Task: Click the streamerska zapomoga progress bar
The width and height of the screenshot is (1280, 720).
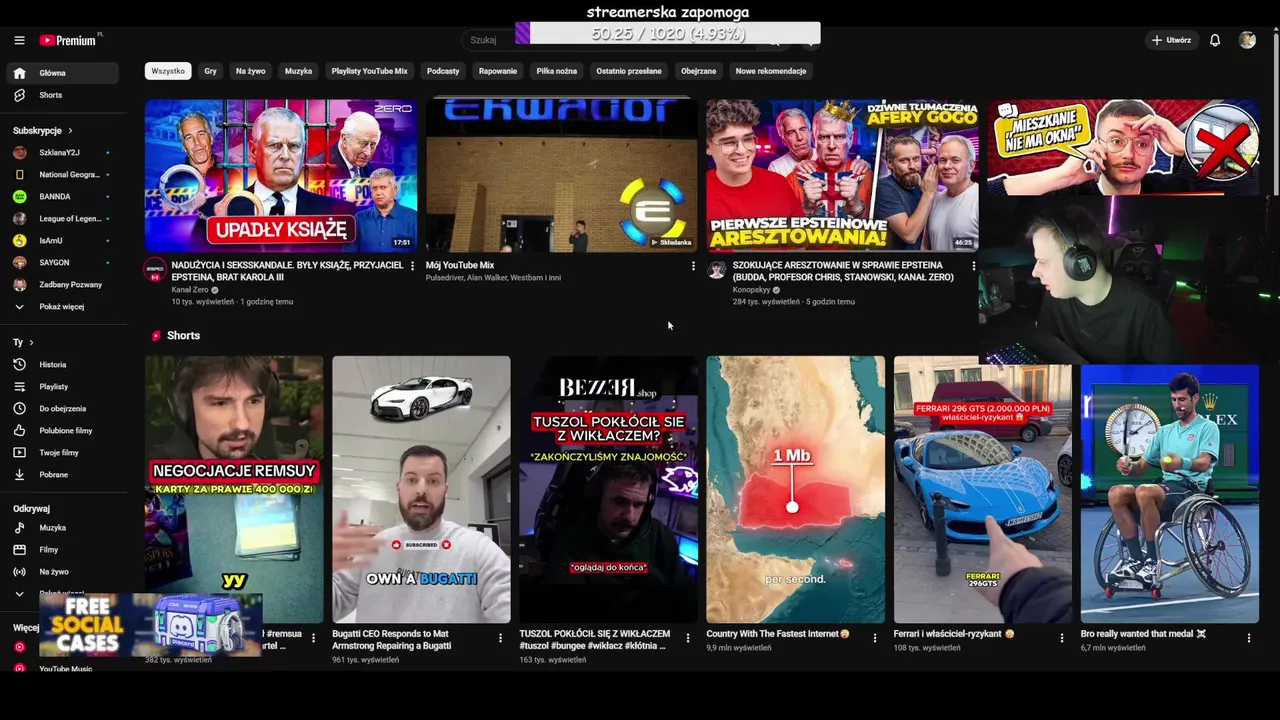Action: tap(668, 34)
